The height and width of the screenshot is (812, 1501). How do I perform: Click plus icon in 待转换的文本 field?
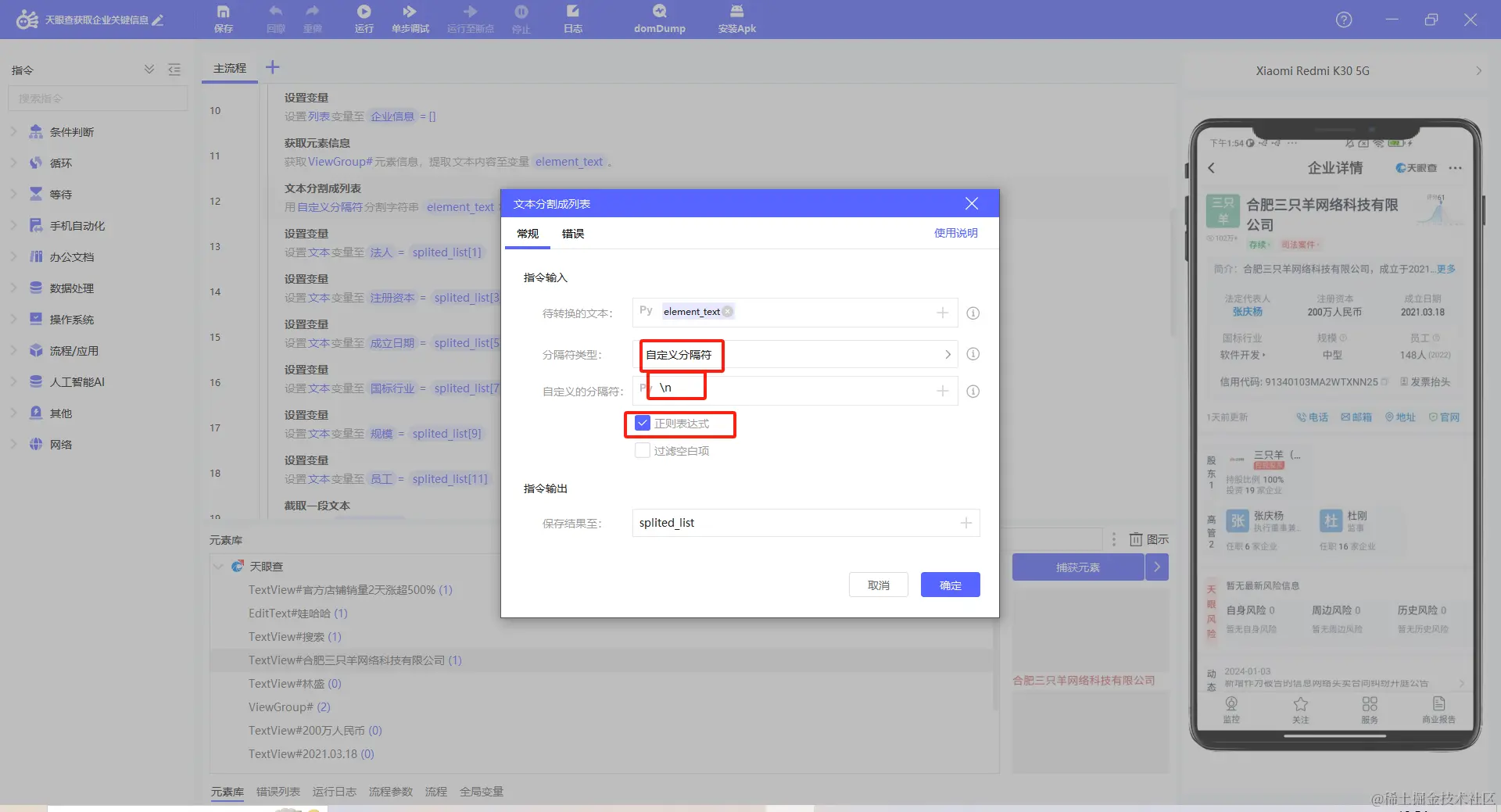[943, 313]
